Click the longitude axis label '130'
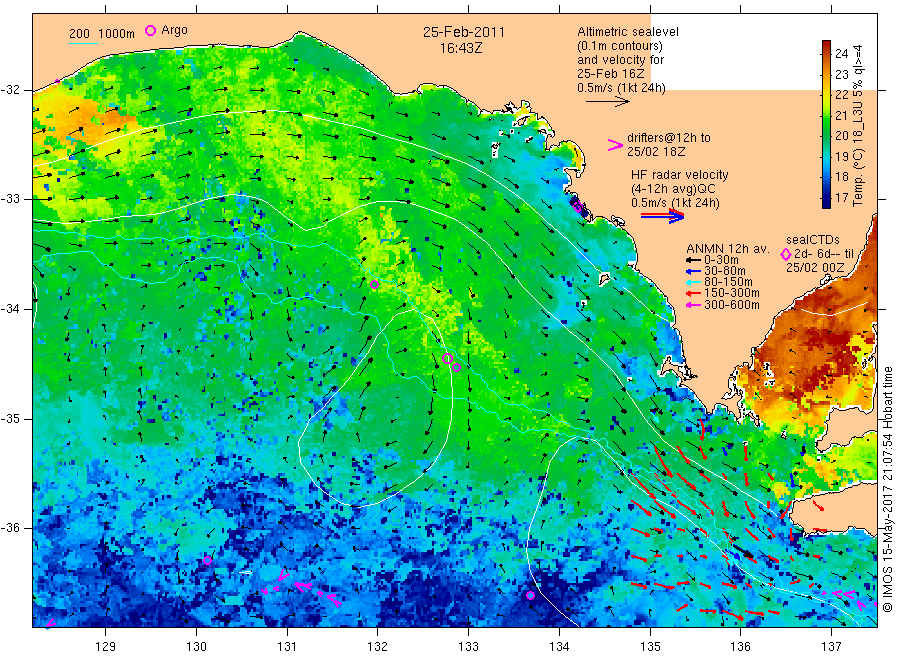900x660 pixels. [x=196, y=647]
